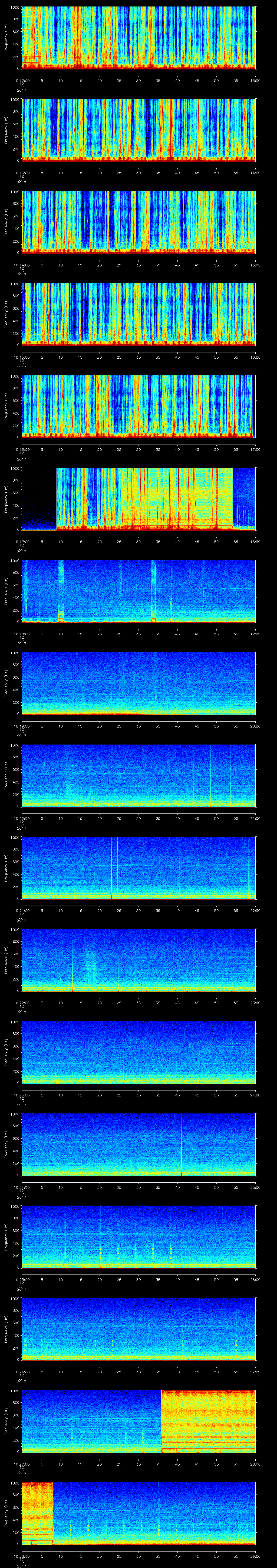
Task: Select the spike near 23 seconds in 10:21:00 panel
Action: 111,868
